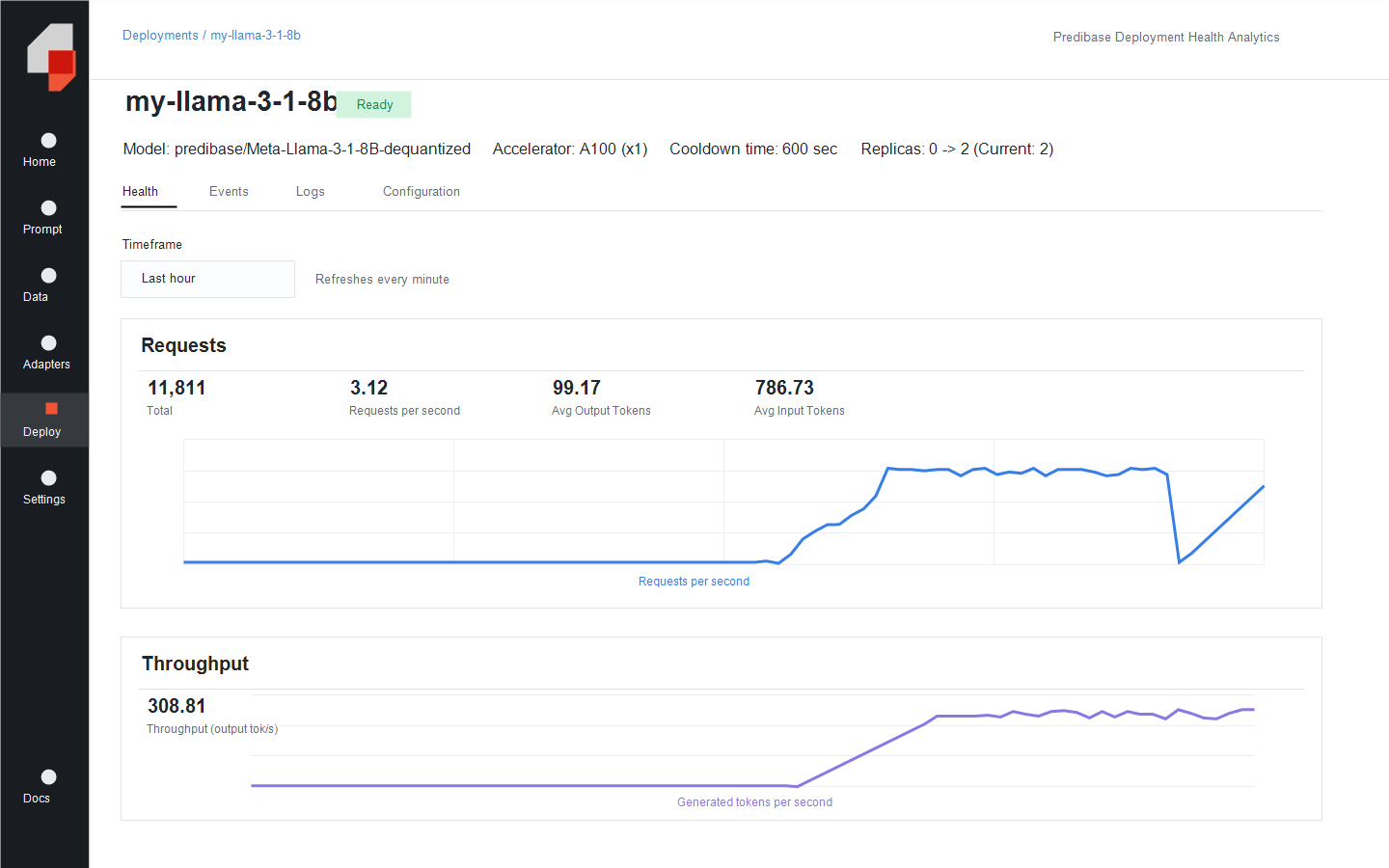This screenshot has width=1389, height=868.
Task: Open the Prompt sidebar icon
Action: [x=48, y=208]
